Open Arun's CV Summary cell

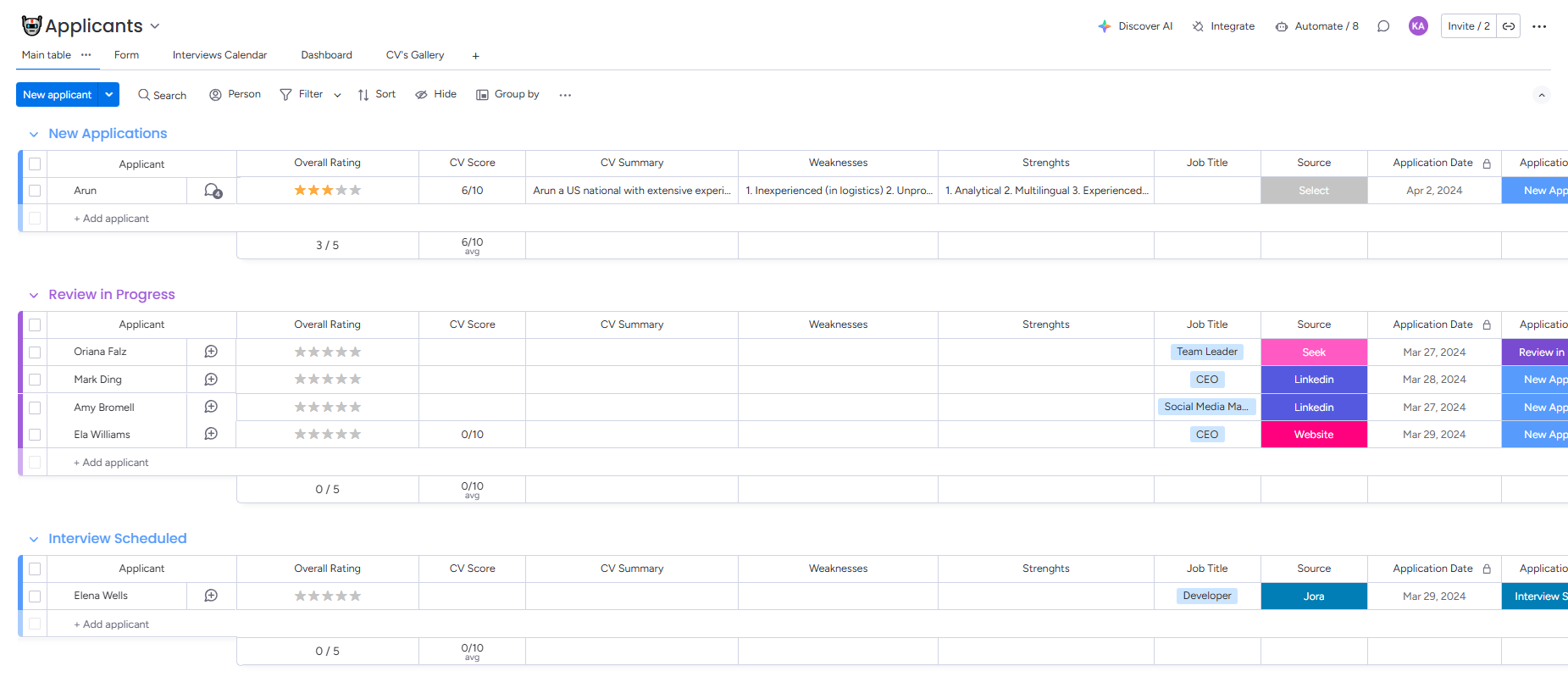click(x=632, y=191)
